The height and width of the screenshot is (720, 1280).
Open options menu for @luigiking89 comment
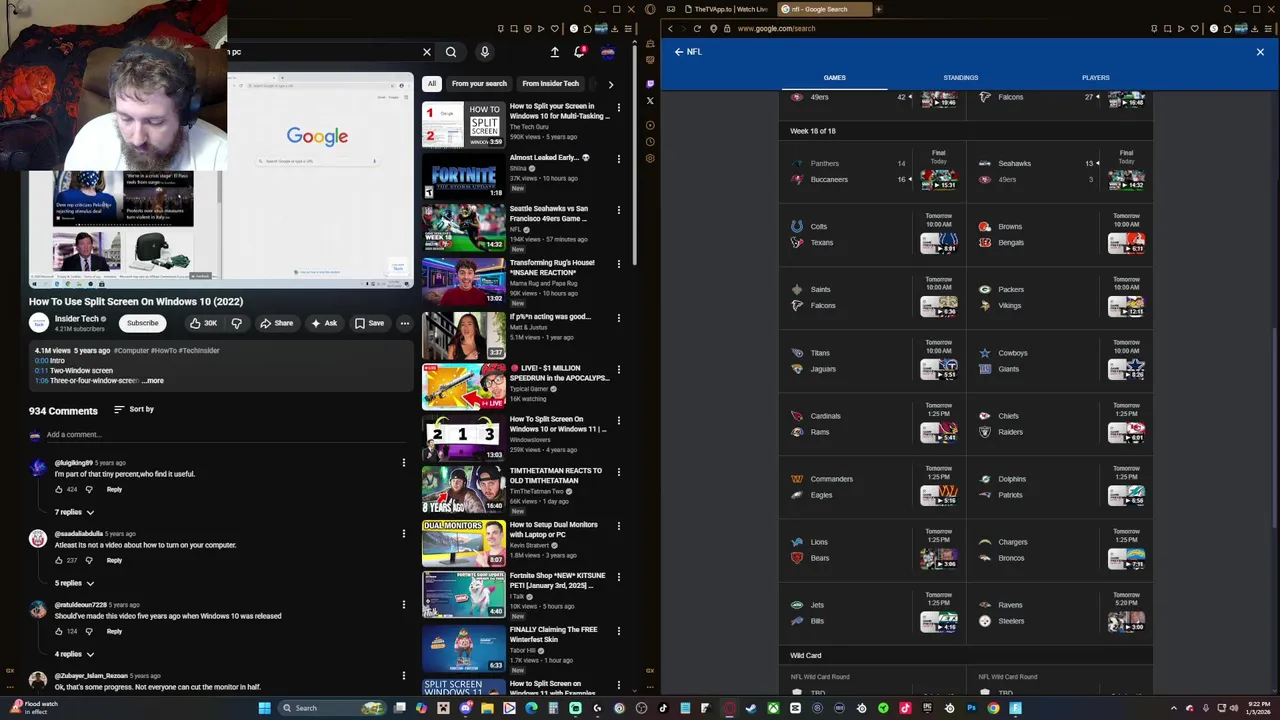coord(404,463)
